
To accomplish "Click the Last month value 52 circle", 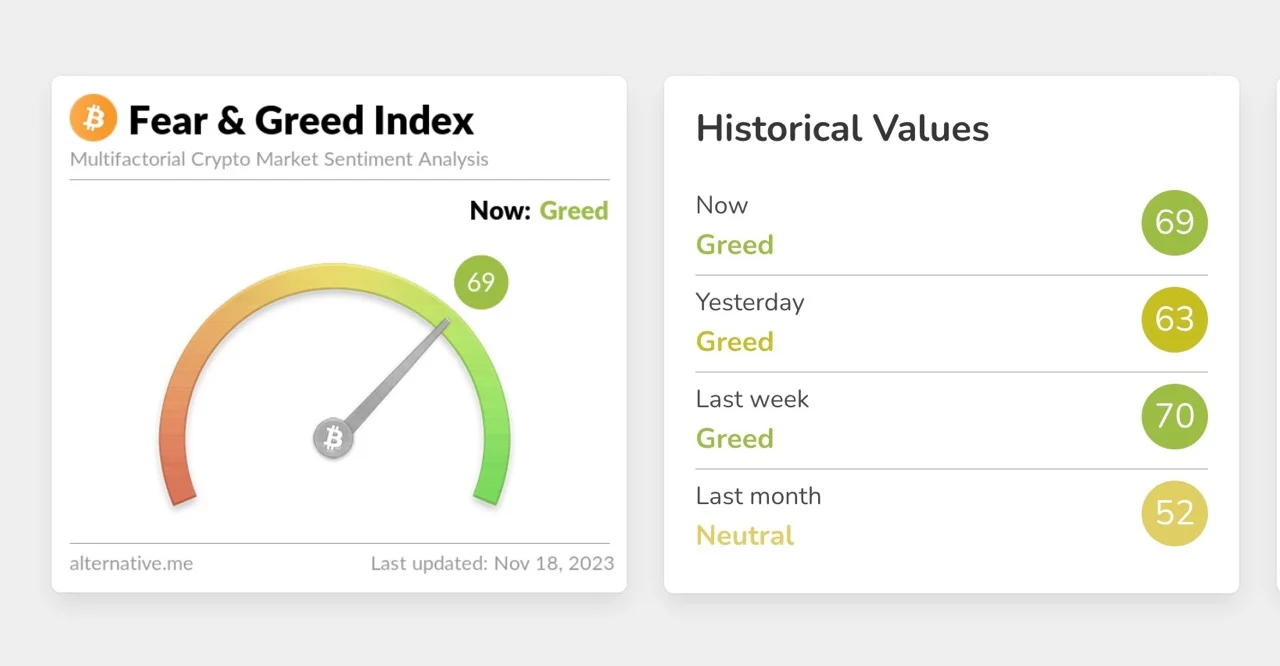I will [1174, 513].
